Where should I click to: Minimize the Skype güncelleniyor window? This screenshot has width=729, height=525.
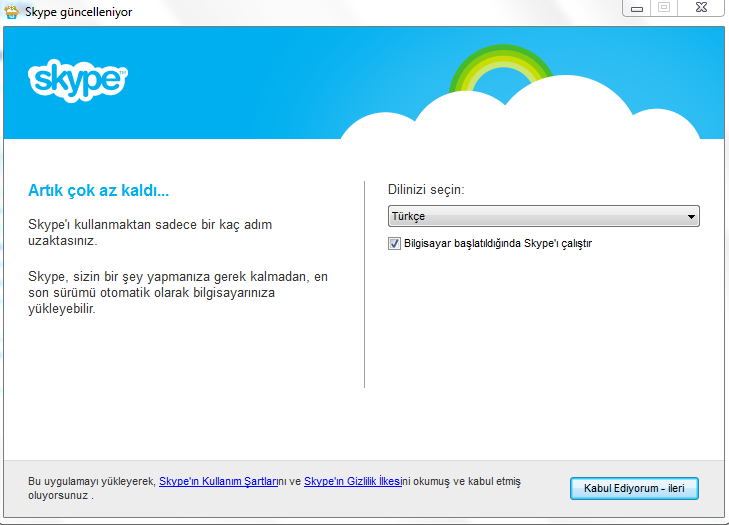click(x=636, y=8)
